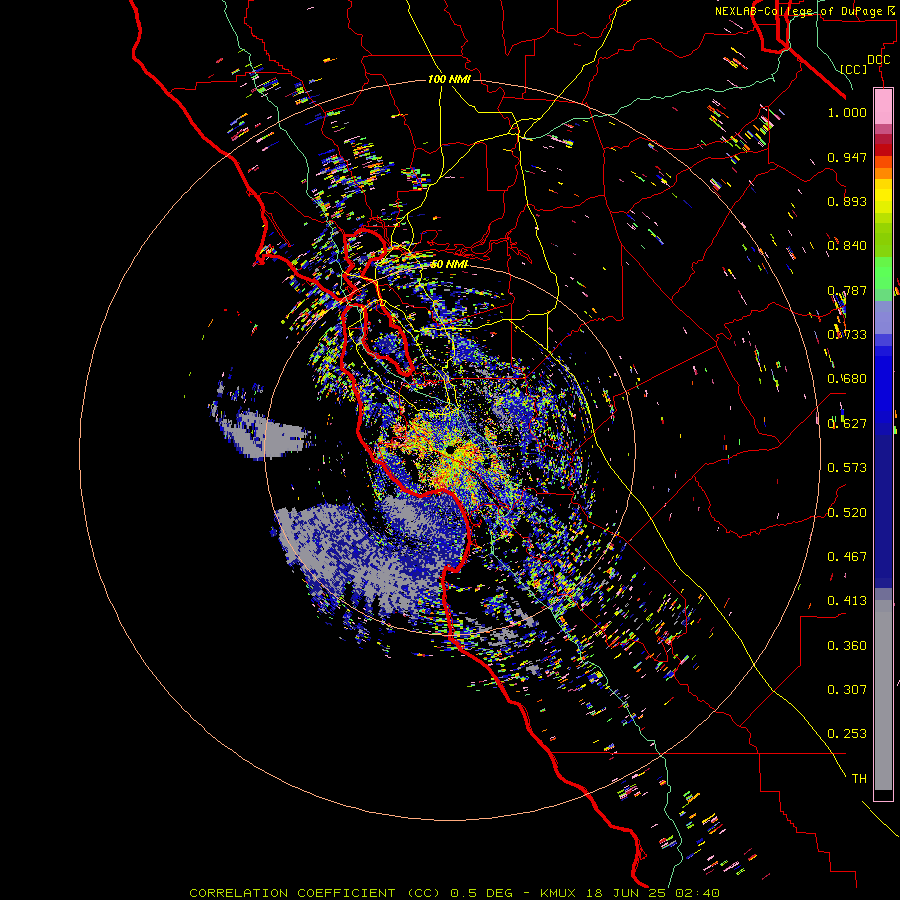
Task: Select the 0.893 scale value
Action: 847,201
